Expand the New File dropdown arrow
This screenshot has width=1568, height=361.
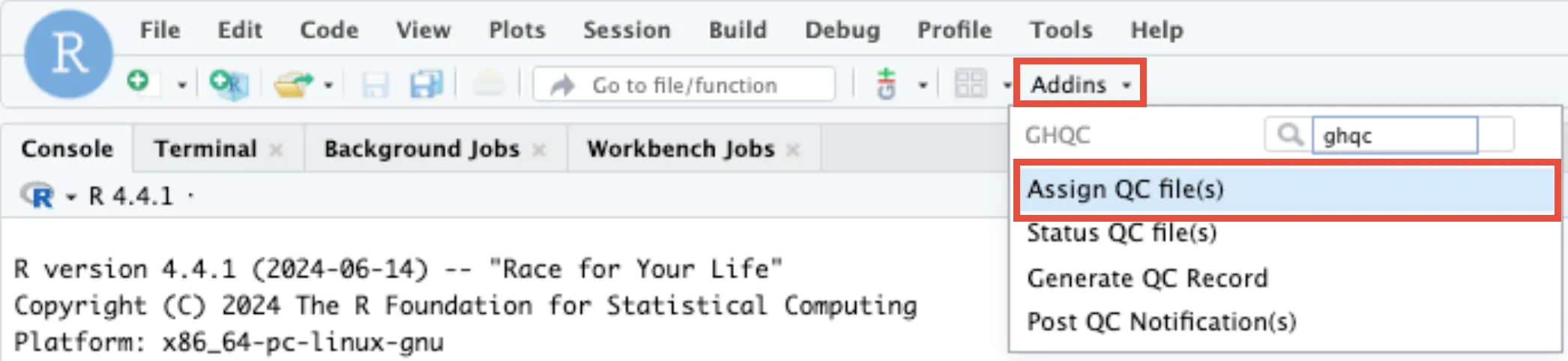tap(181, 85)
